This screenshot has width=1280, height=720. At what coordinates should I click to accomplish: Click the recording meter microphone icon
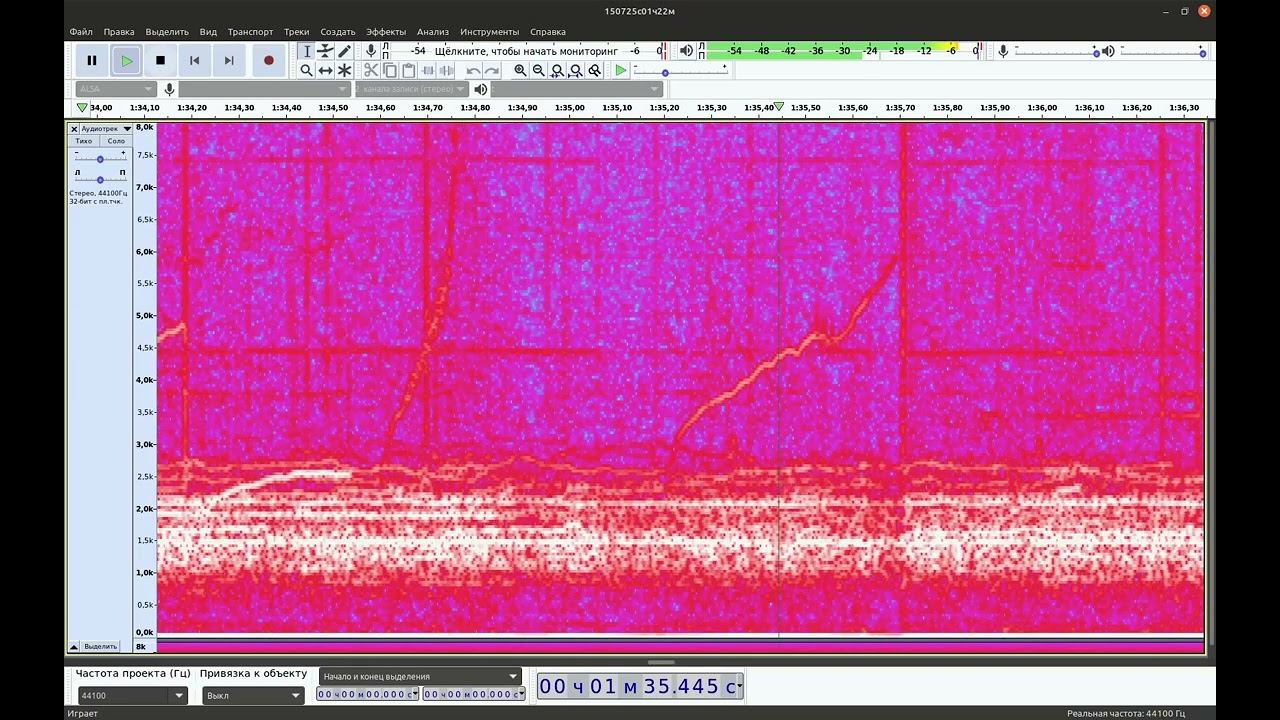(371, 50)
